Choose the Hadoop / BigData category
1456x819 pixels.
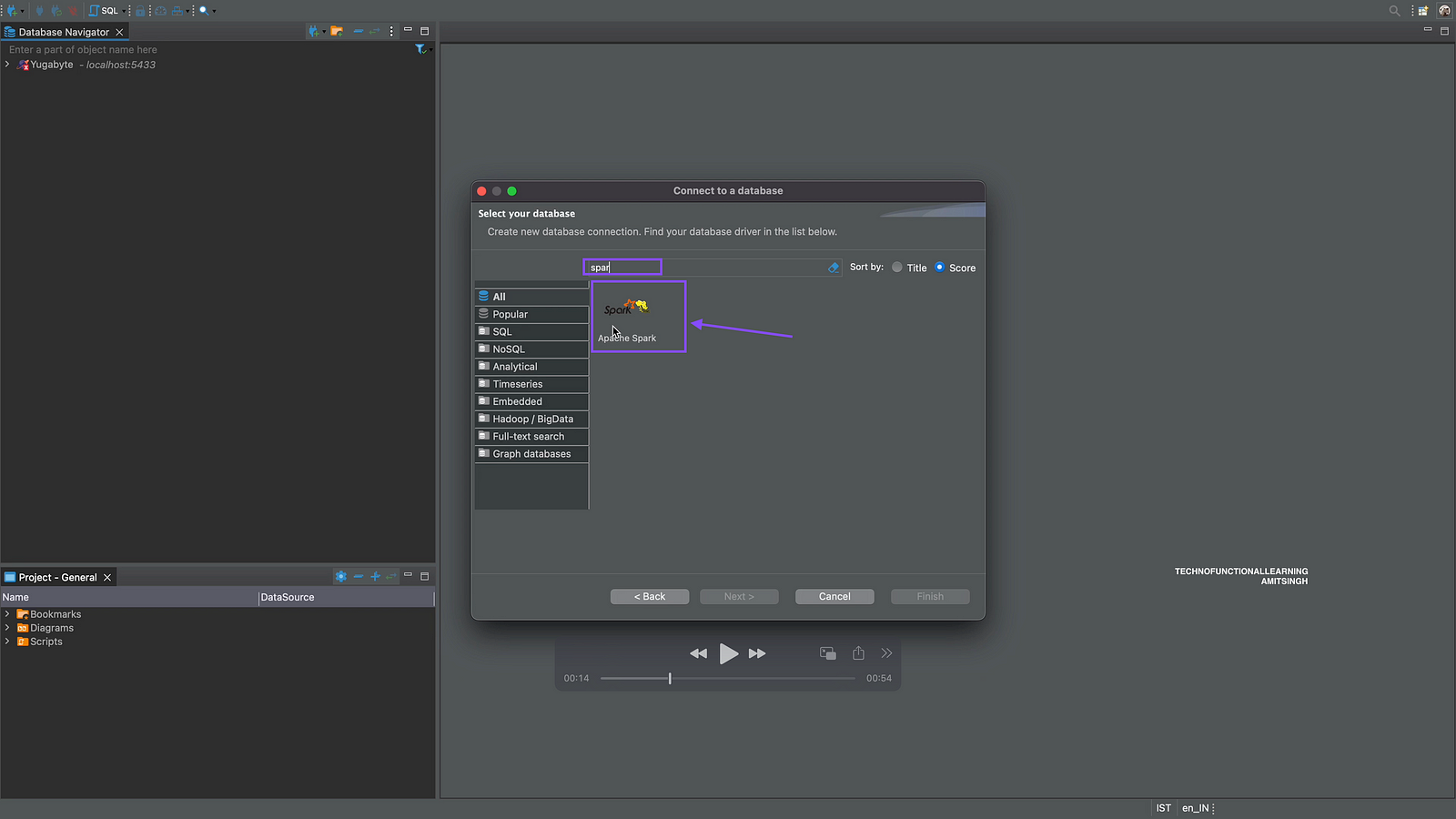(532, 419)
